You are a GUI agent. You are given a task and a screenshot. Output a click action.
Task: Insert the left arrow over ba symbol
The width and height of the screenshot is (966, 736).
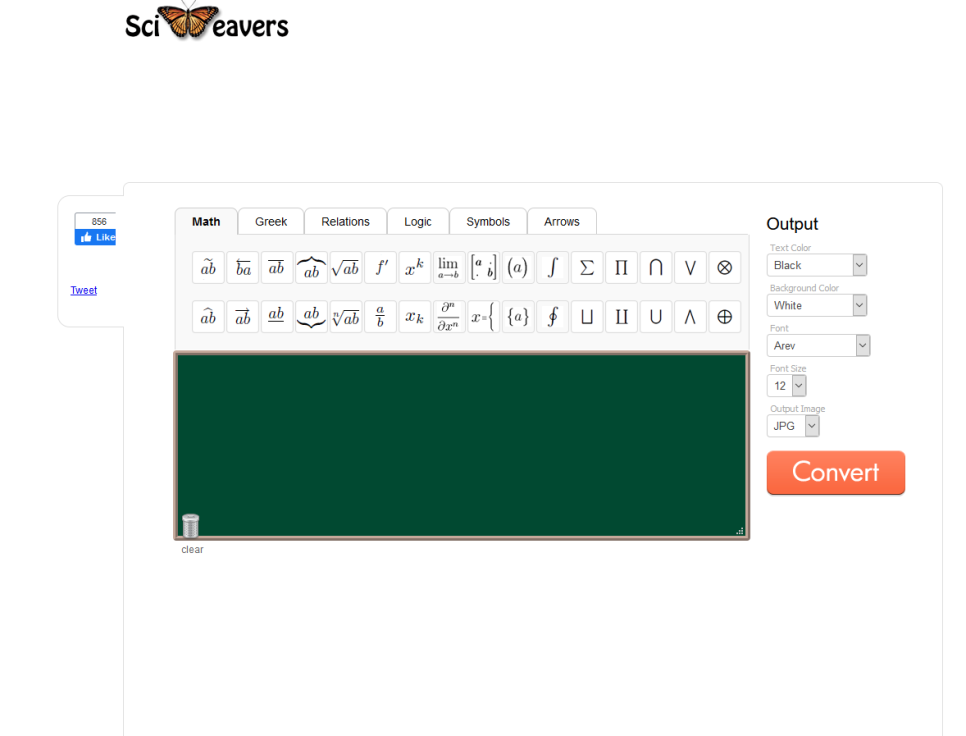pyautogui.click(x=243, y=268)
